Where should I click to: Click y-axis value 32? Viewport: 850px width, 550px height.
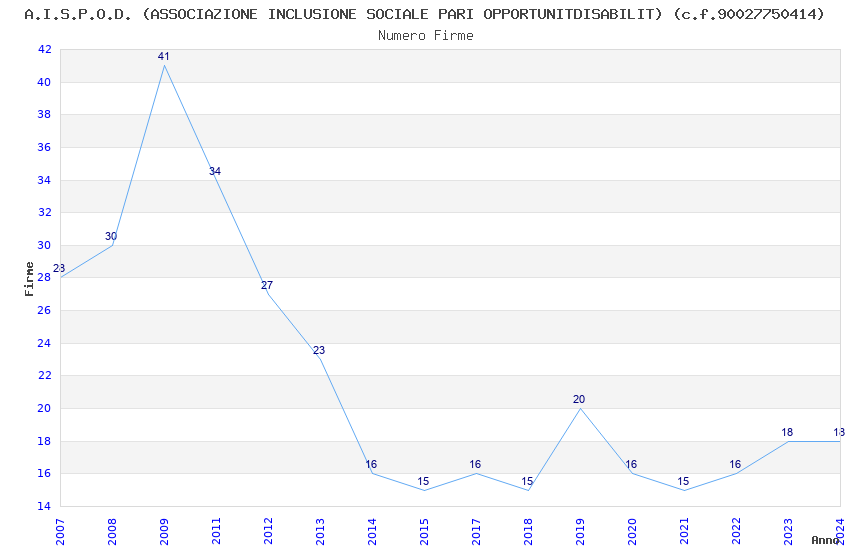(x=44, y=212)
